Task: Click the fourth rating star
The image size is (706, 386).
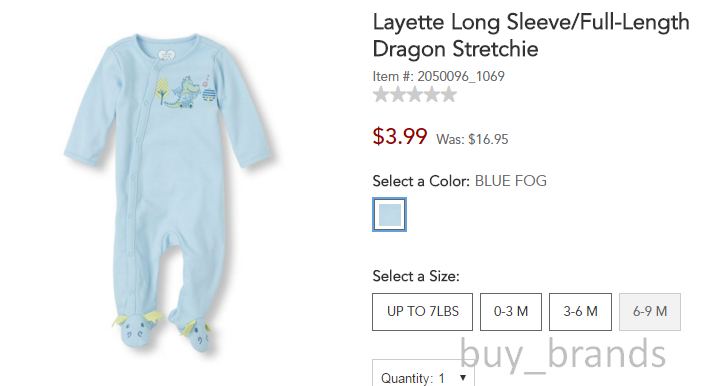Action: coord(432,95)
